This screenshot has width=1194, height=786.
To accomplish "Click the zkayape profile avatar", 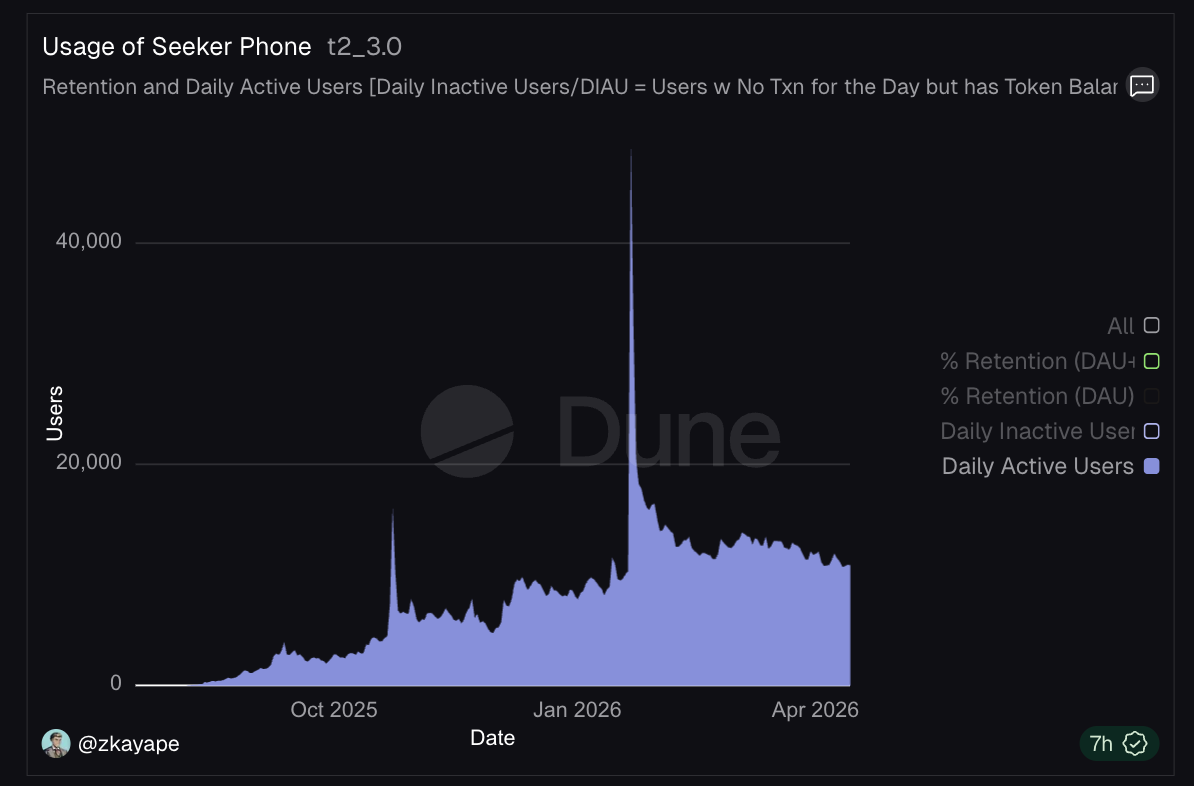I will 56,743.
